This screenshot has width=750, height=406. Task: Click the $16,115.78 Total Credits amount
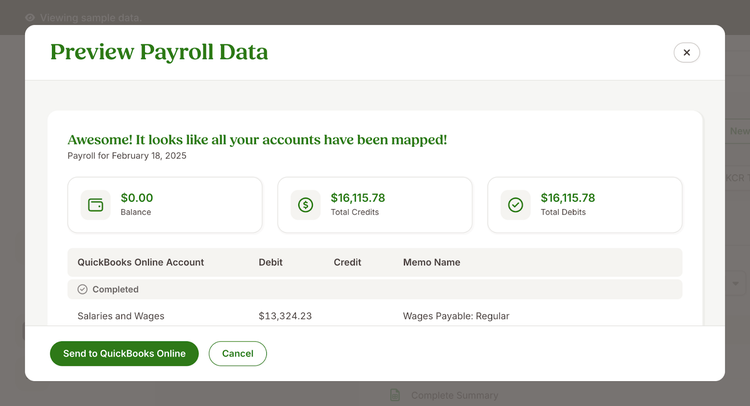358,198
